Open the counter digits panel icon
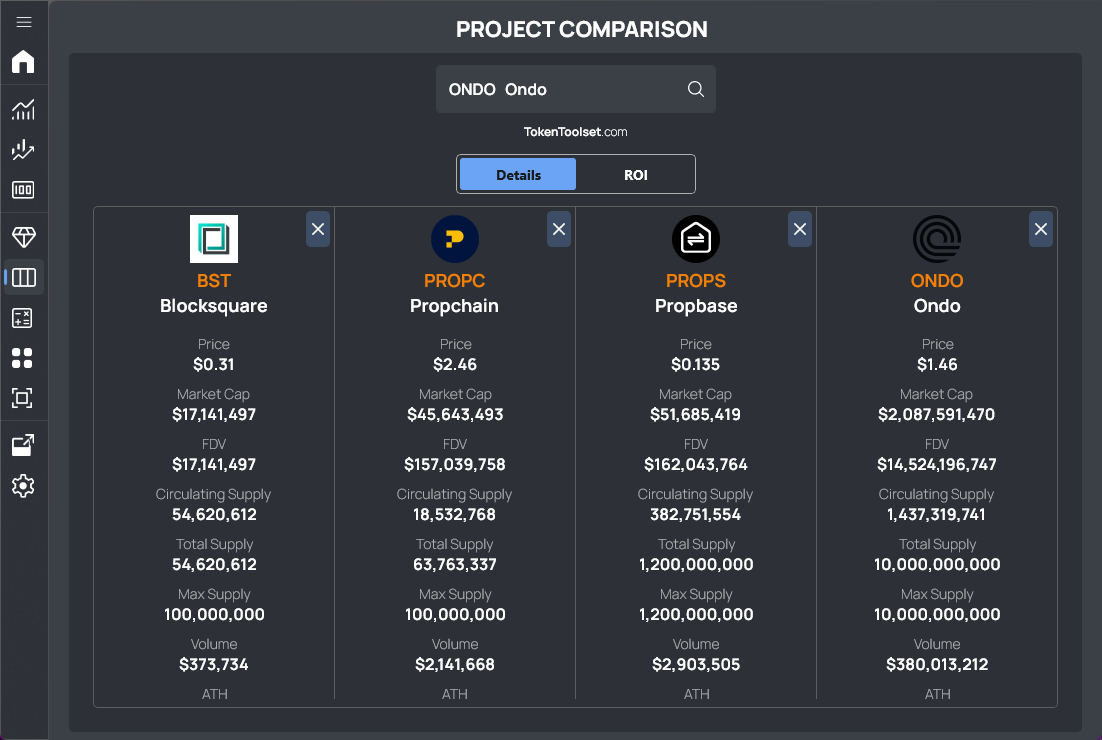This screenshot has width=1102, height=740. [x=23, y=190]
